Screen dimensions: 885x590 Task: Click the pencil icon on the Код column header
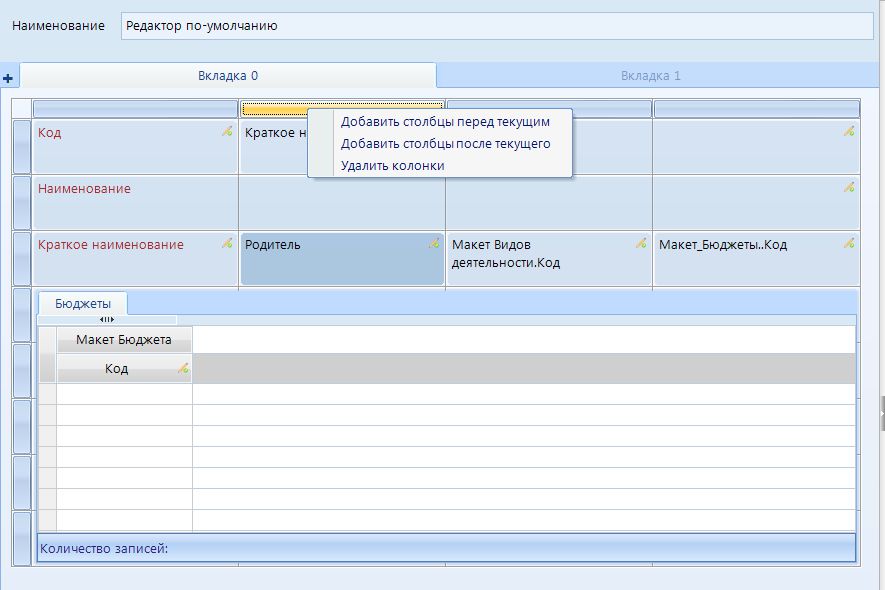pyautogui.click(x=183, y=369)
